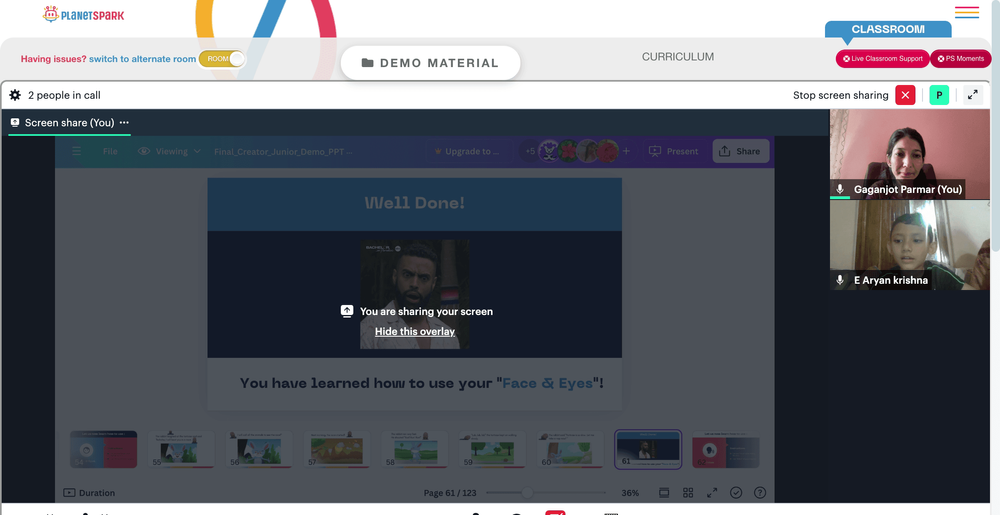1000x515 pixels.
Task: Click PS Moments button
Action: (x=961, y=59)
